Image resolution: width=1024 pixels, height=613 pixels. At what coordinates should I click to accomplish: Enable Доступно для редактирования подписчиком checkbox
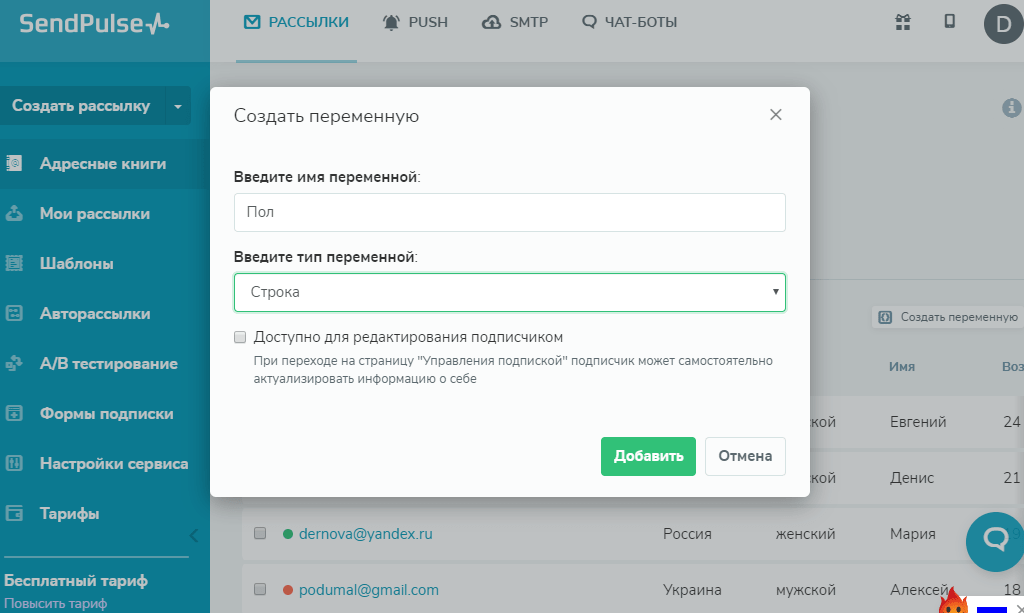(x=240, y=337)
